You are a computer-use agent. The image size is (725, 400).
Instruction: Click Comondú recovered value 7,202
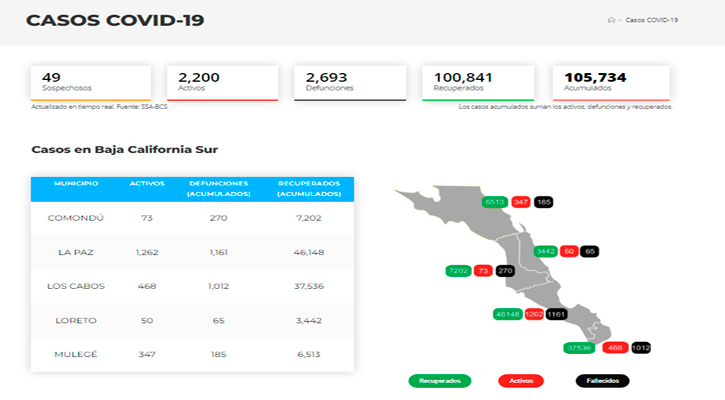309,218
